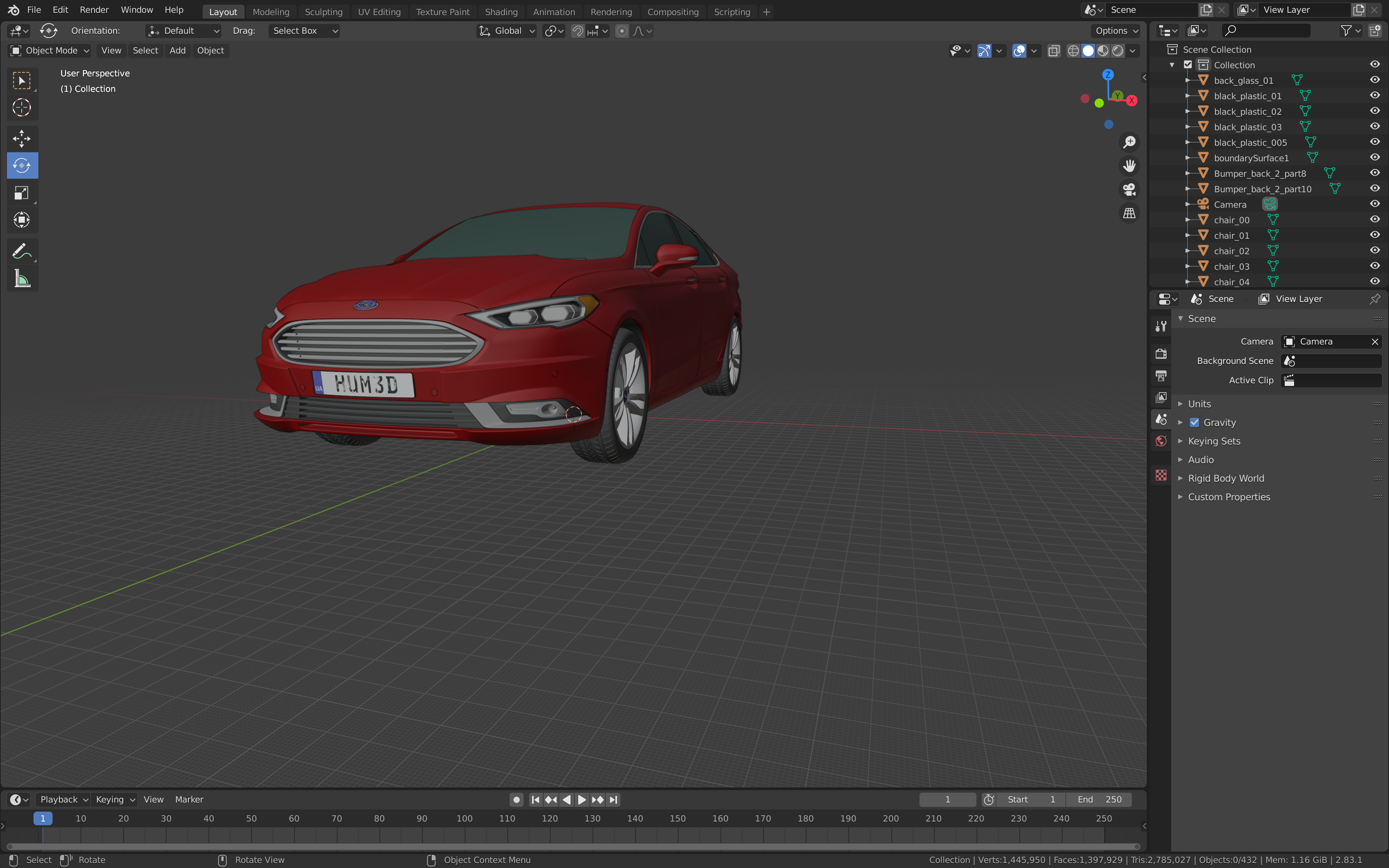Toggle visibility of boundarySurface1
Screen dimensions: 1389x868
coord(1375,158)
